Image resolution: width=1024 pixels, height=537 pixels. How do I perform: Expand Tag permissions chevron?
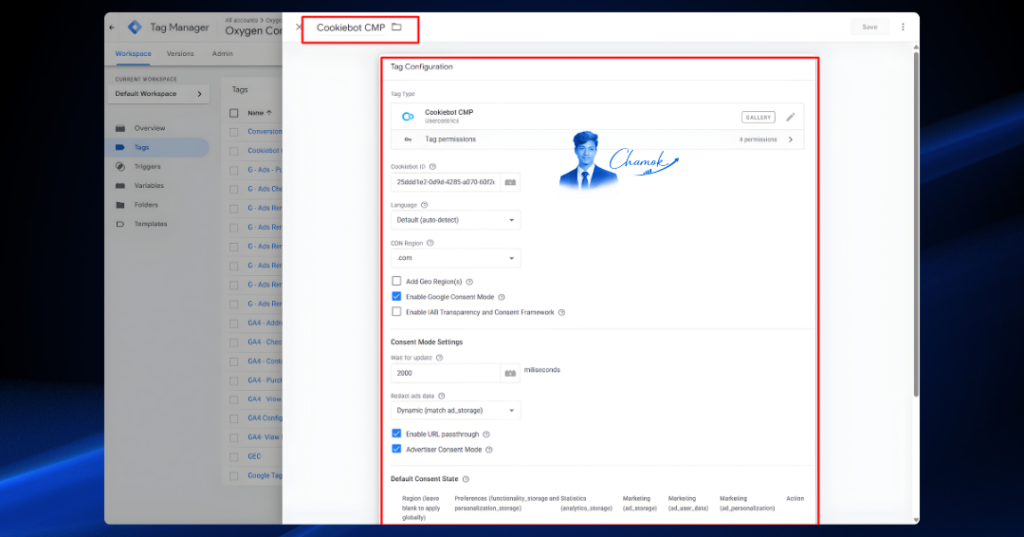coord(790,140)
